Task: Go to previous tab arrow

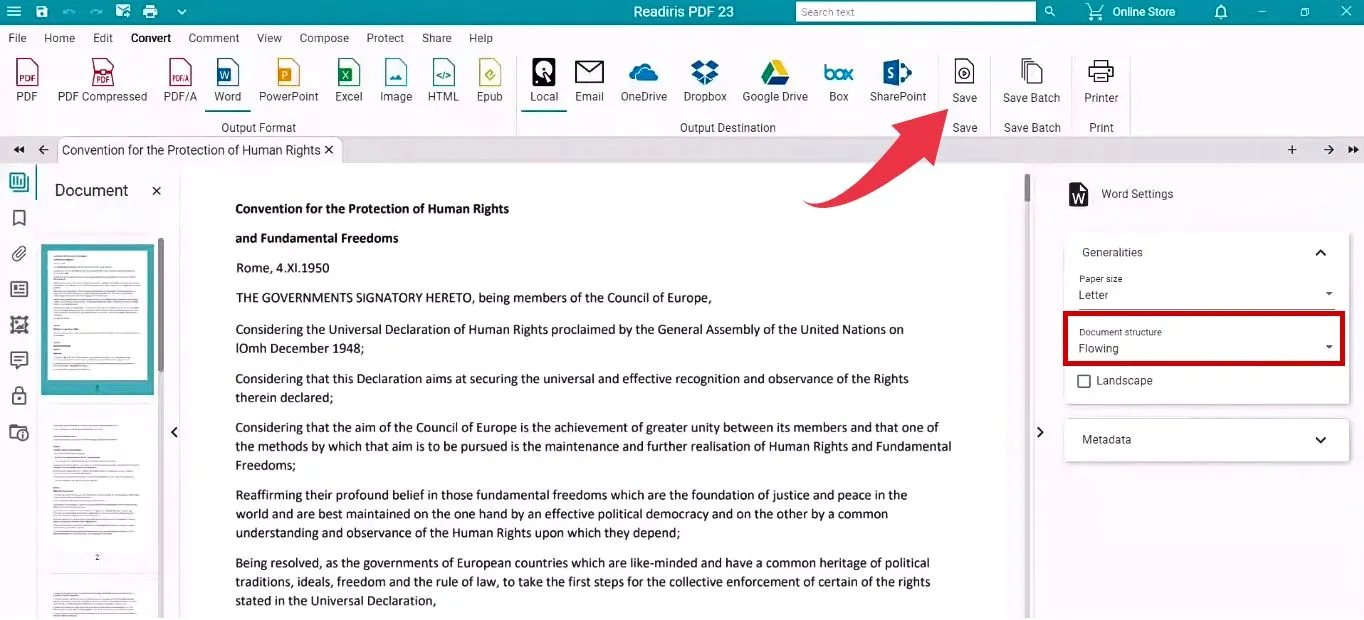Action: pos(43,150)
